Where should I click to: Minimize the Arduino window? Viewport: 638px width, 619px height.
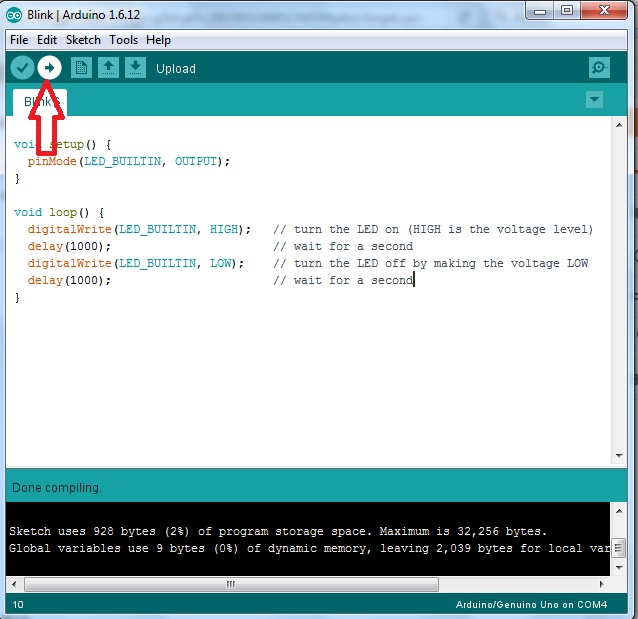point(540,11)
